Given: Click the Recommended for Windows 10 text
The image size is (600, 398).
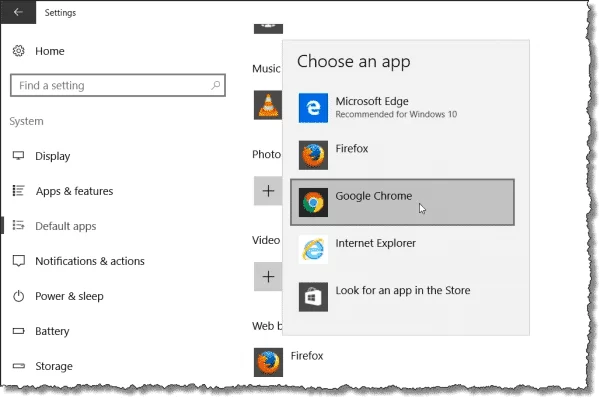Looking at the screenshot, I should 396,114.
